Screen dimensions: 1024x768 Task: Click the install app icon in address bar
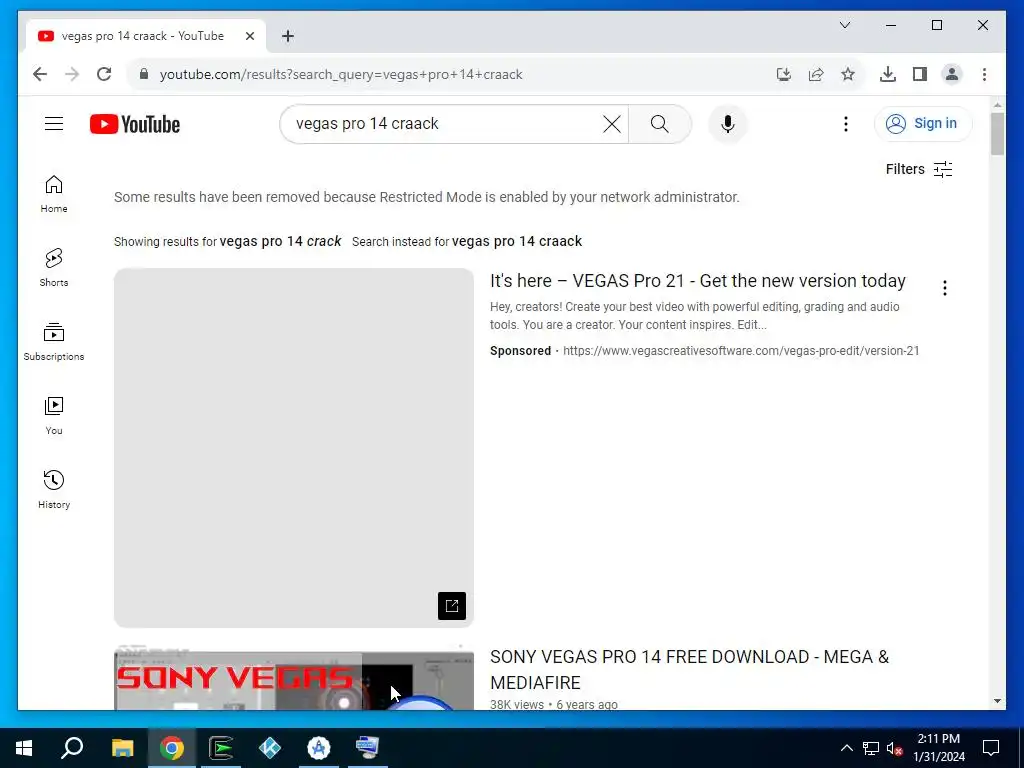pyautogui.click(x=784, y=74)
